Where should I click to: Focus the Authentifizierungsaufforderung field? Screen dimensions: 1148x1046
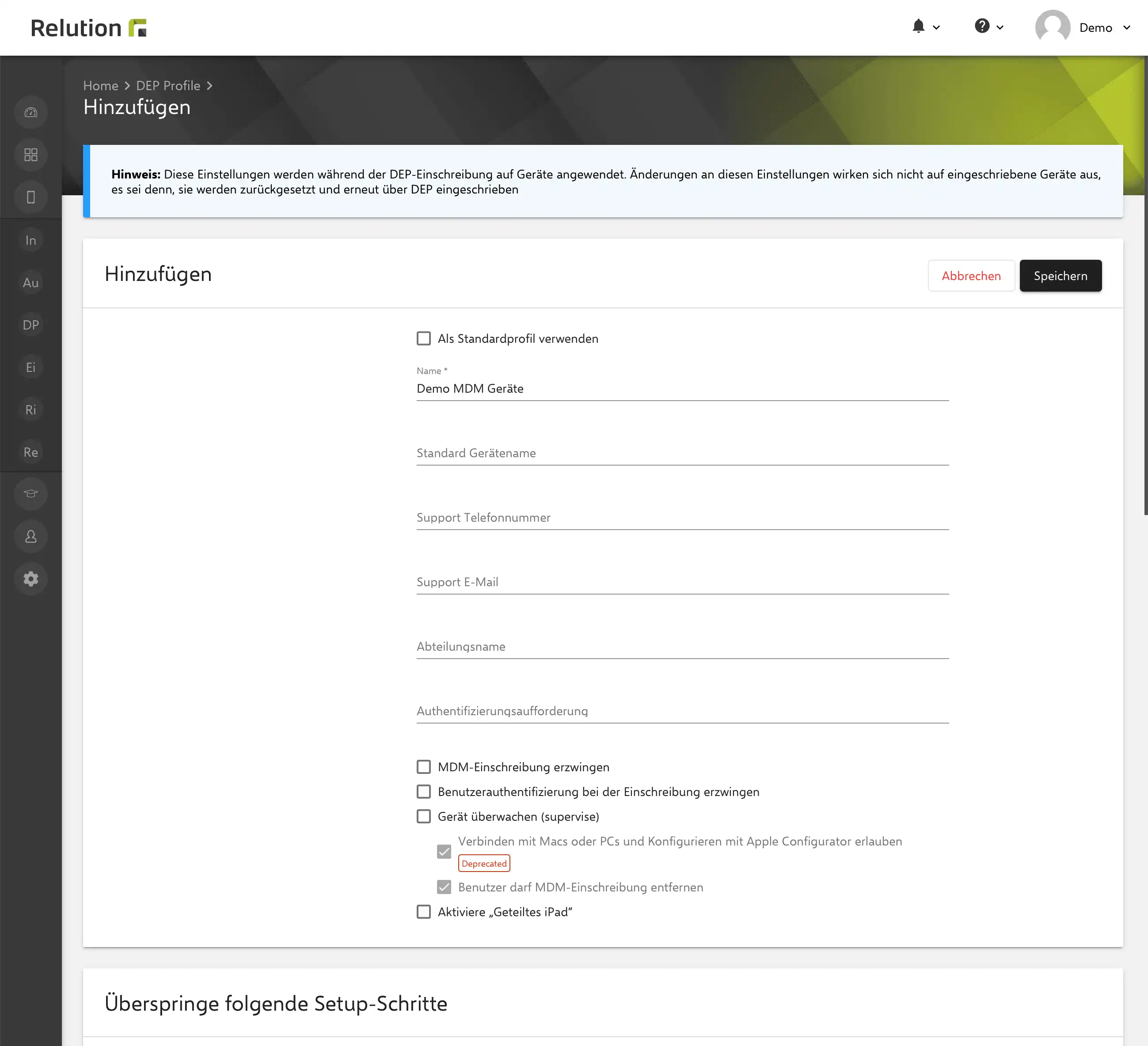click(x=682, y=711)
